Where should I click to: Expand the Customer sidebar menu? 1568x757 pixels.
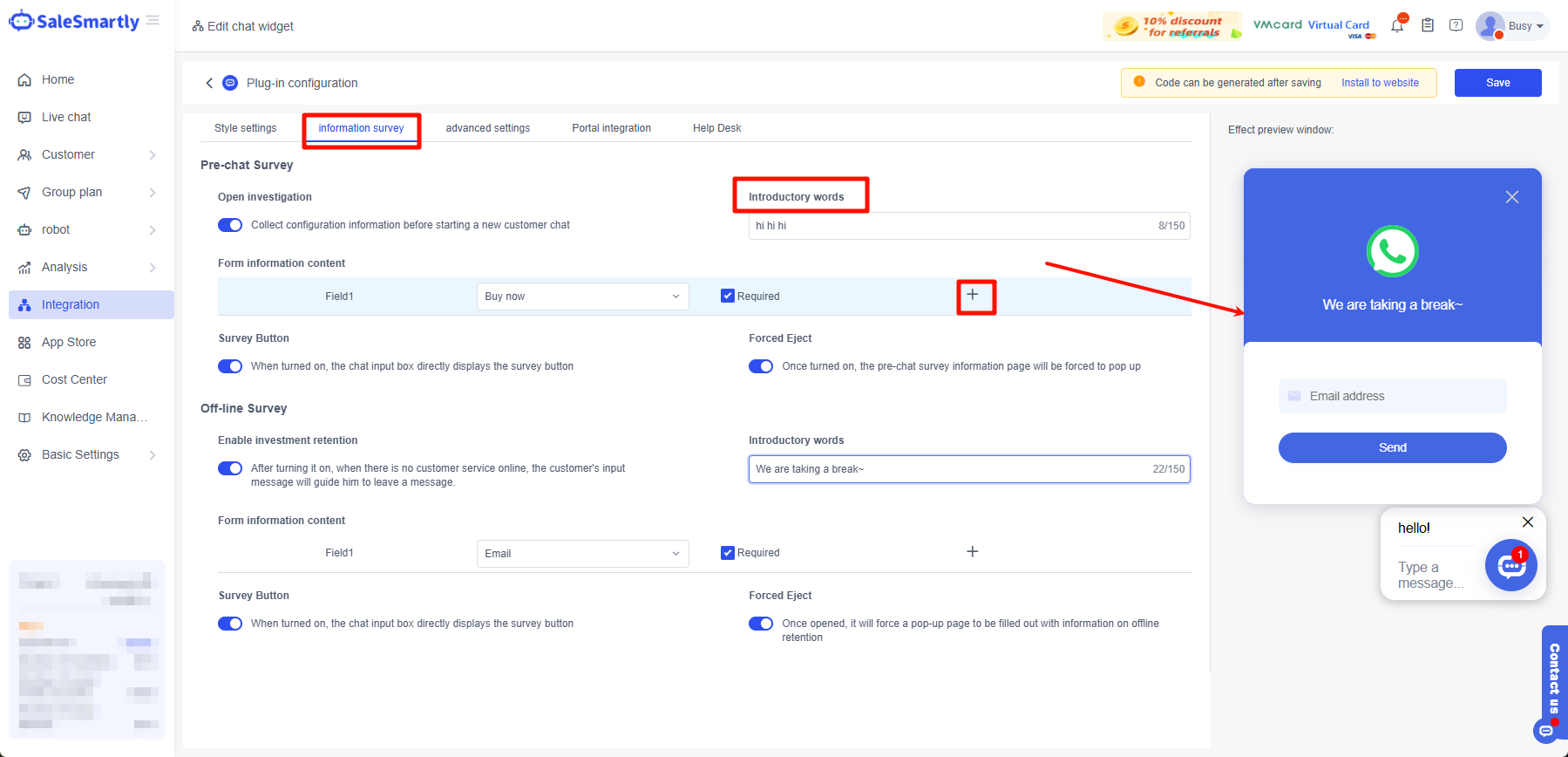pyautogui.click(x=87, y=154)
